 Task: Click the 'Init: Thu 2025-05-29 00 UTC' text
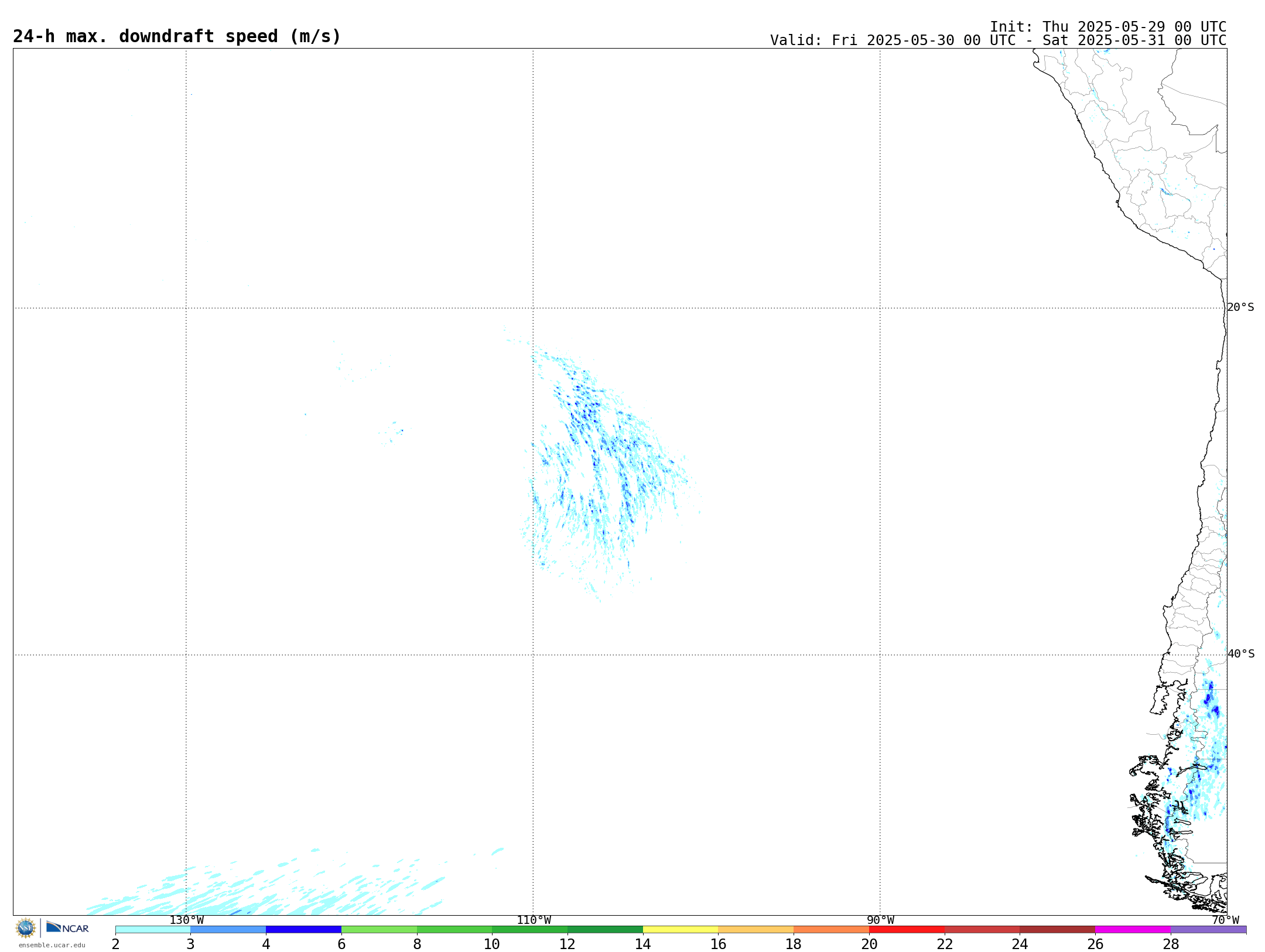tap(1108, 27)
